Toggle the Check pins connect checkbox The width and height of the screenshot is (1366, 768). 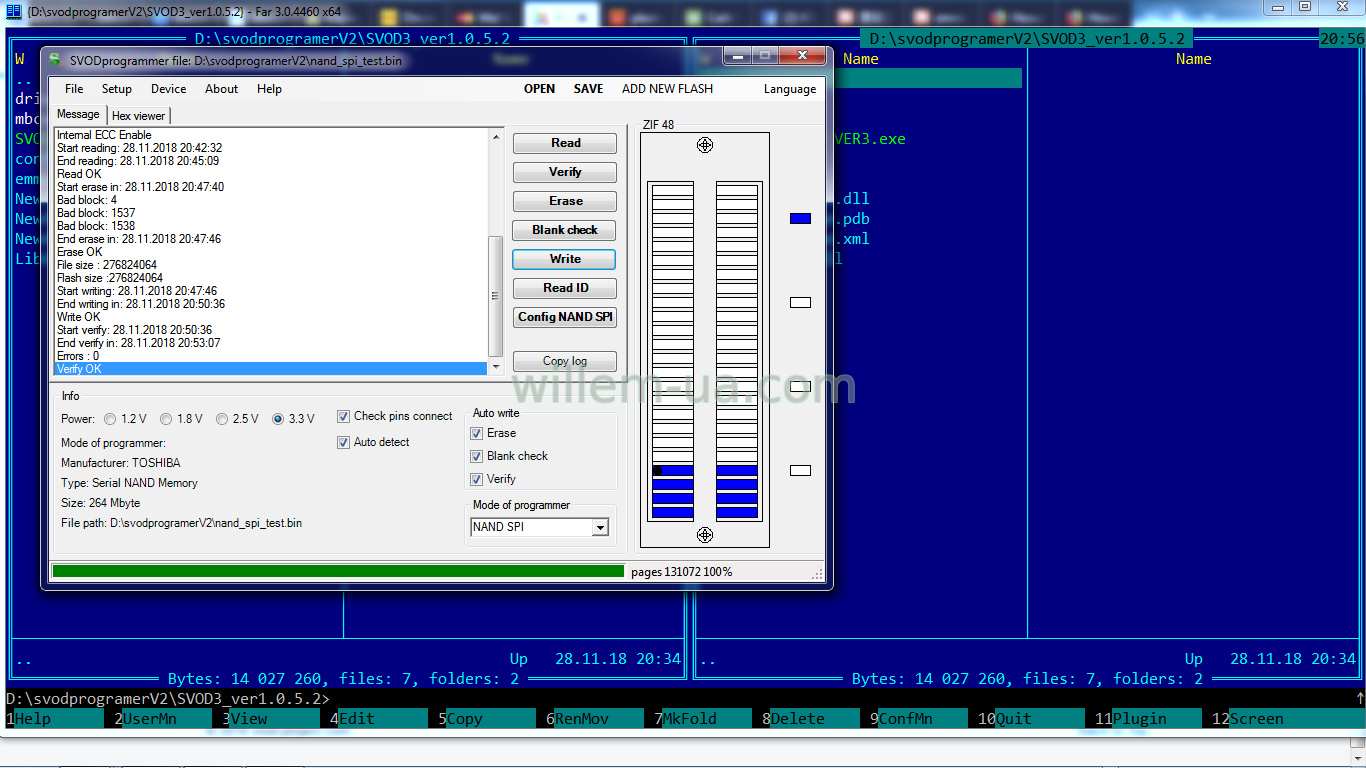(344, 416)
